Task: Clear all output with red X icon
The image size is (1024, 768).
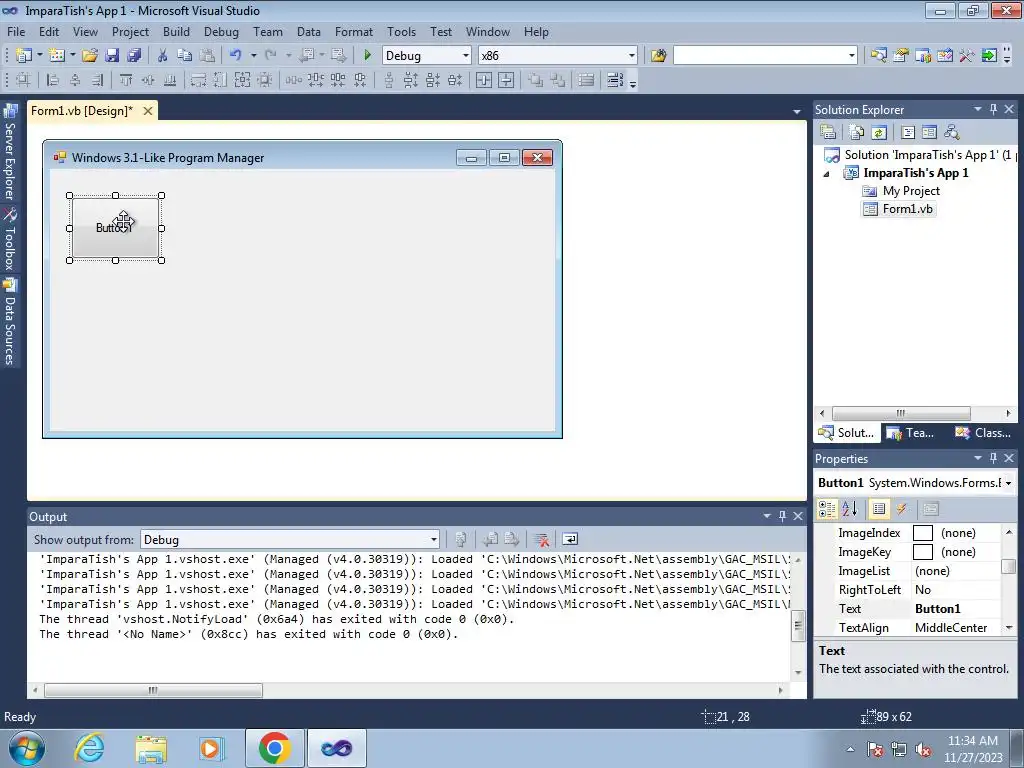Action: (x=541, y=539)
